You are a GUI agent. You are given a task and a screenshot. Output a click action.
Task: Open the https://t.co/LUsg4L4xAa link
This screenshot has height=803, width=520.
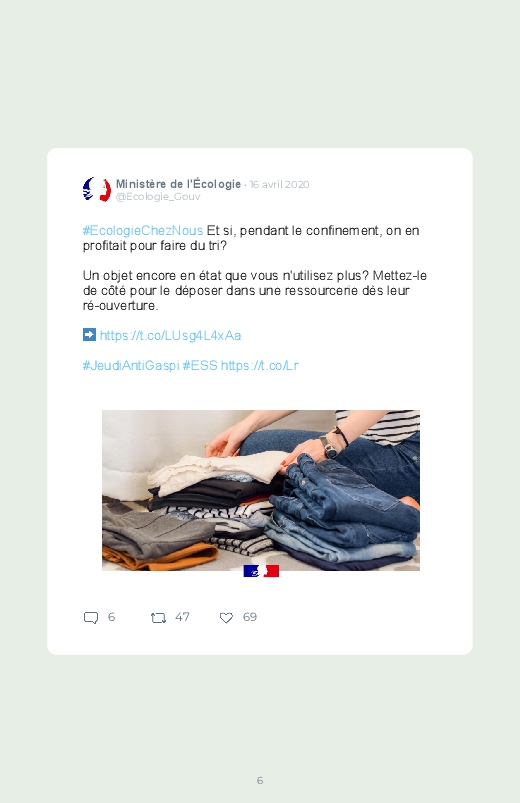170,335
